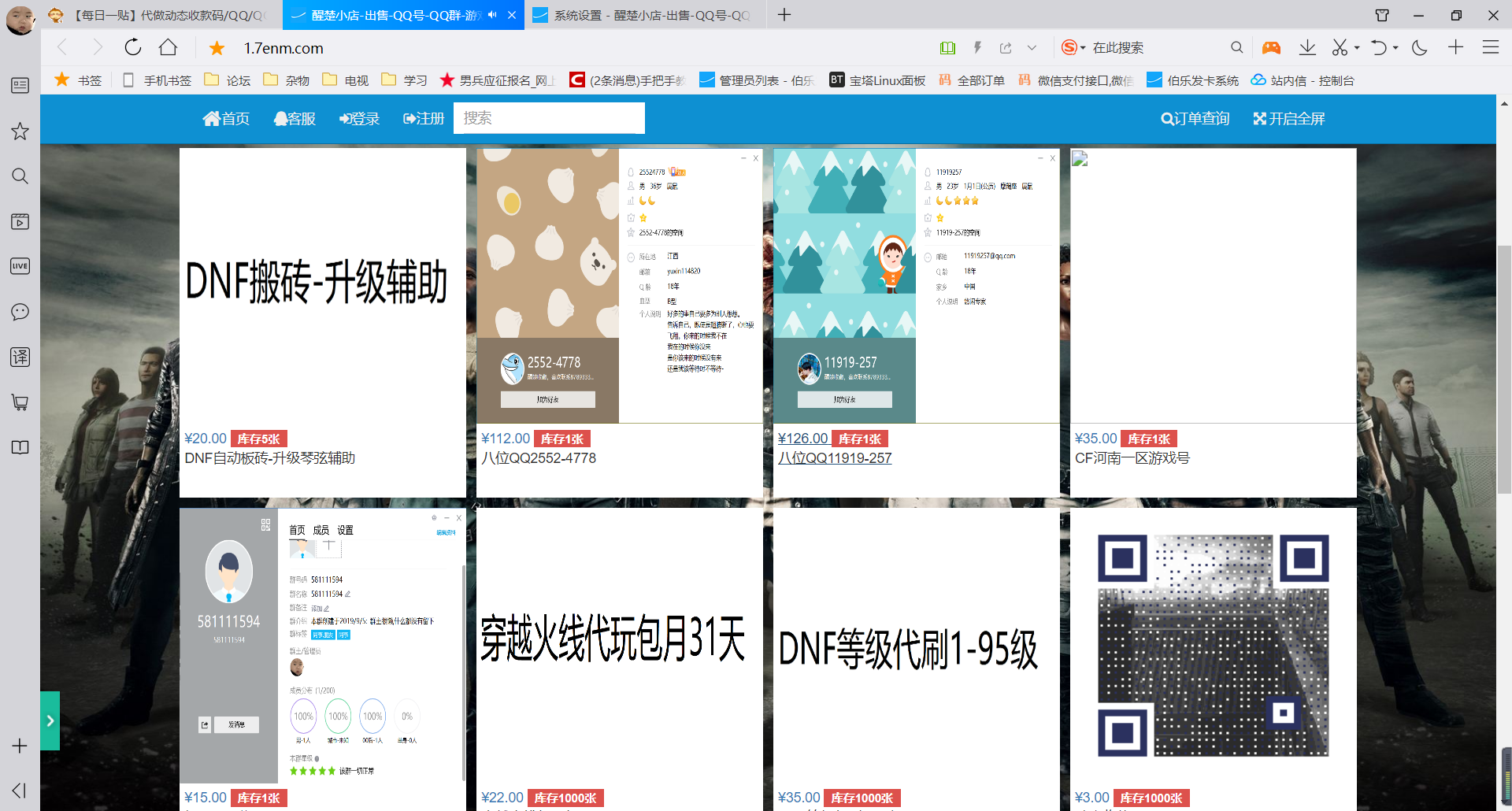Click the scissors screenshot tool
Screen dimensions: 1512x811
1340,47
